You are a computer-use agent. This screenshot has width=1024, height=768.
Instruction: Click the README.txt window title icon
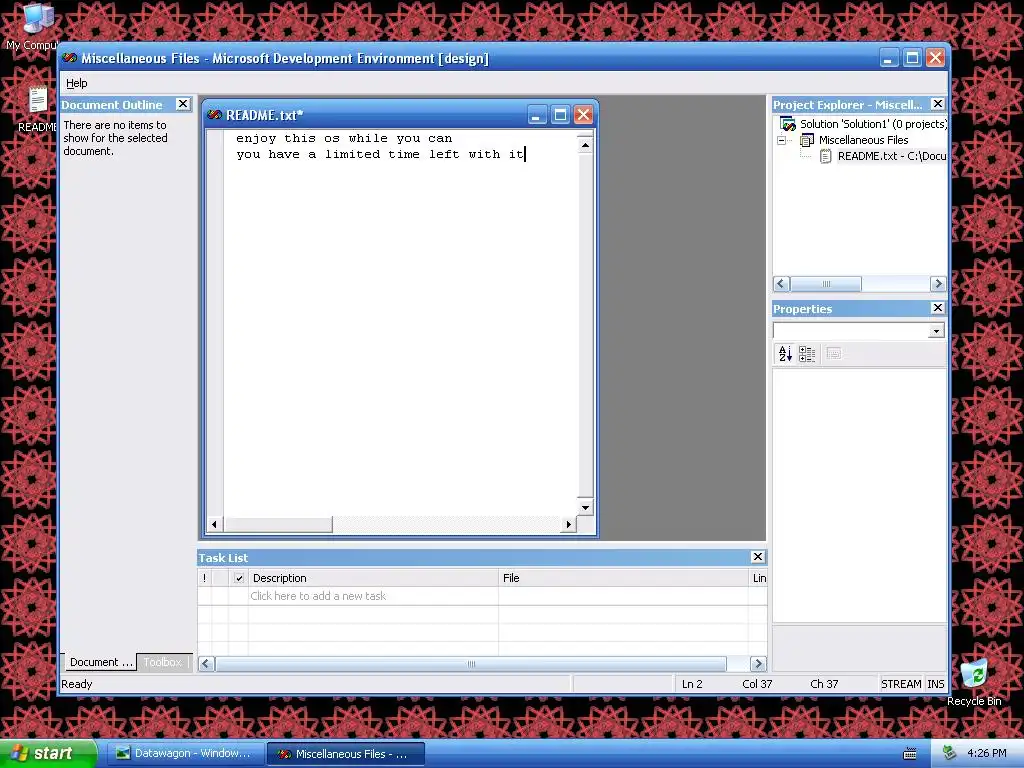pos(214,115)
